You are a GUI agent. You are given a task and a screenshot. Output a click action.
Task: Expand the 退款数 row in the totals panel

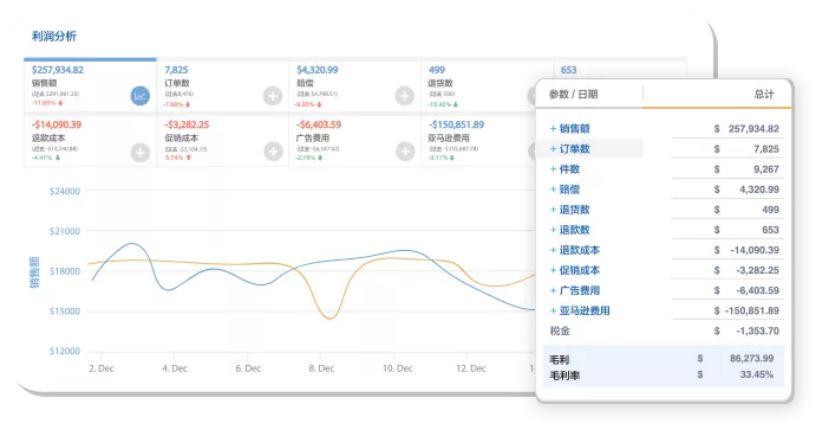coord(553,230)
